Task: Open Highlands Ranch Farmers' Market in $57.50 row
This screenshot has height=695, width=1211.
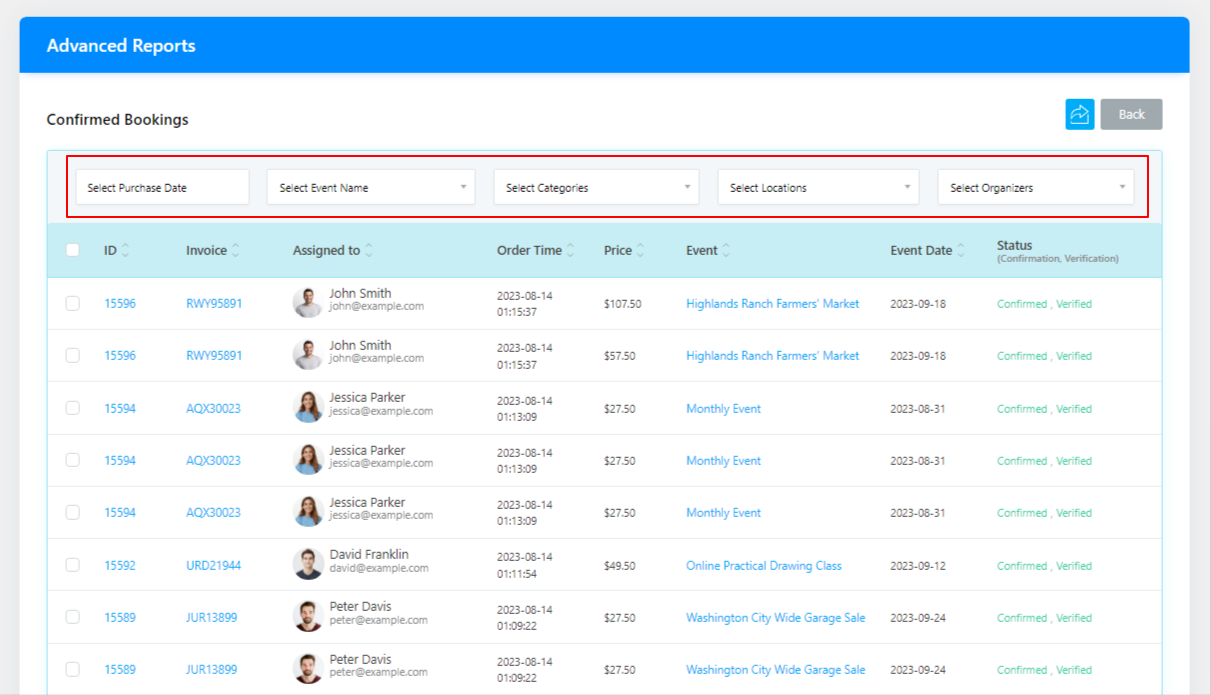Action: pyautogui.click(x=773, y=356)
